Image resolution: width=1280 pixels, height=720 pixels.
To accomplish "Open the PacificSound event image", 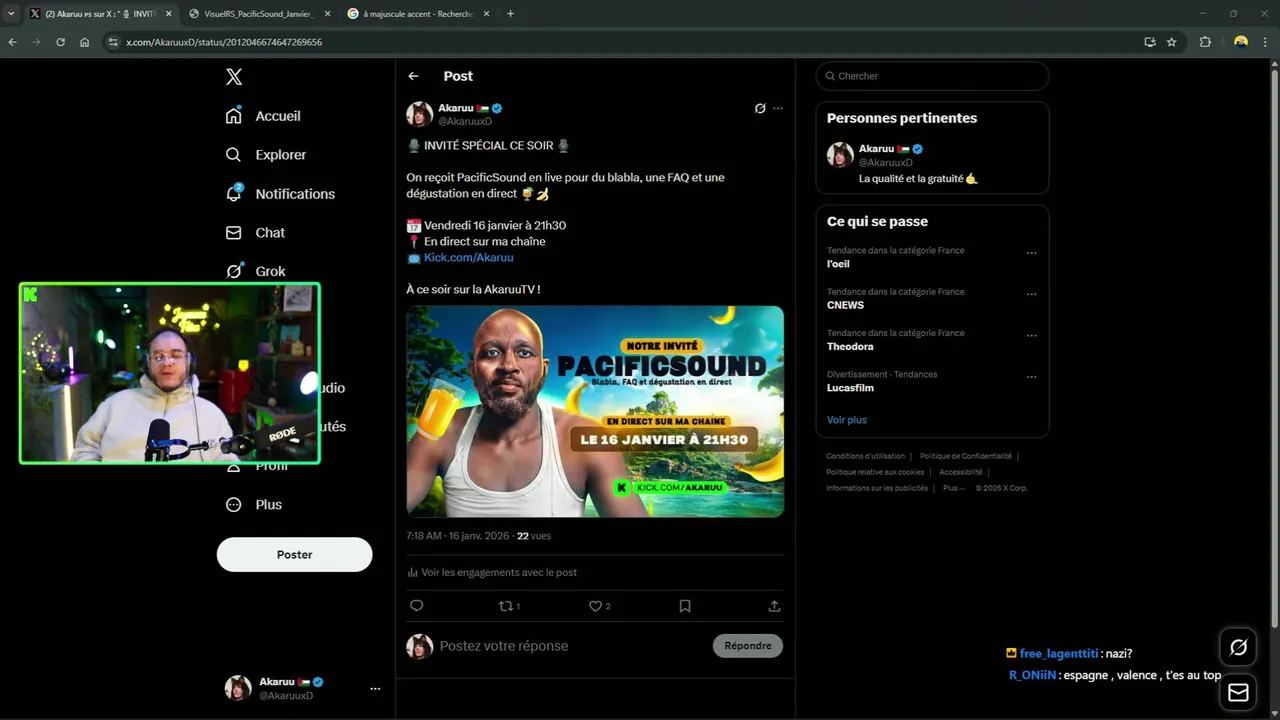I will pos(595,411).
